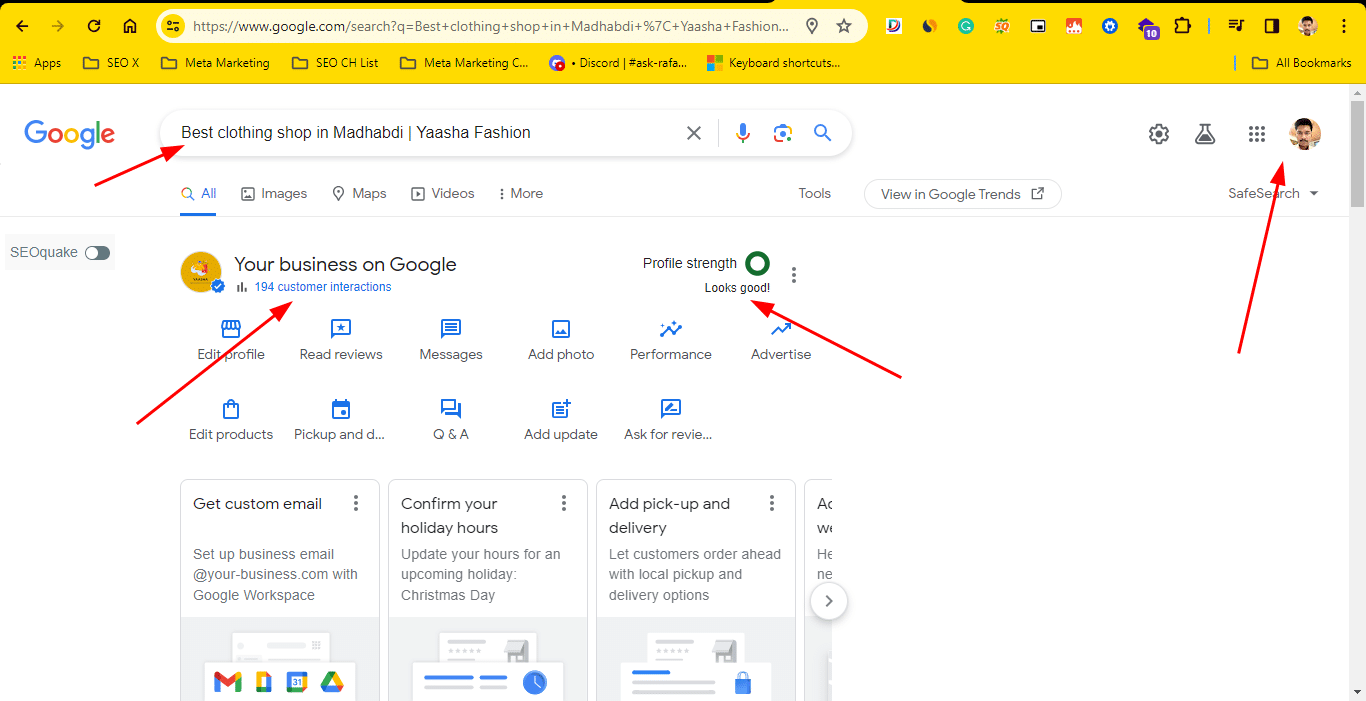This screenshot has height=701, width=1366.
Task: Switch to the Videos tab
Action: tap(443, 194)
